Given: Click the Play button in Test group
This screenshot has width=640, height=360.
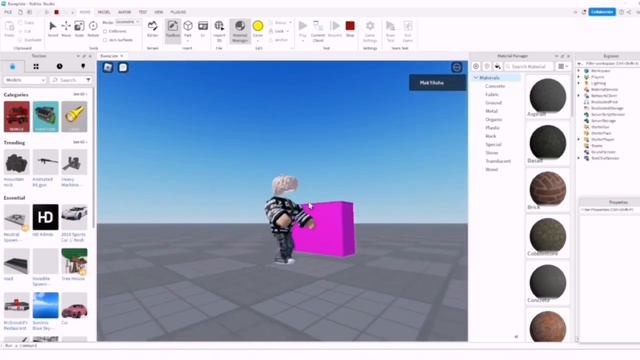Looking at the screenshot, I should pos(302,30).
